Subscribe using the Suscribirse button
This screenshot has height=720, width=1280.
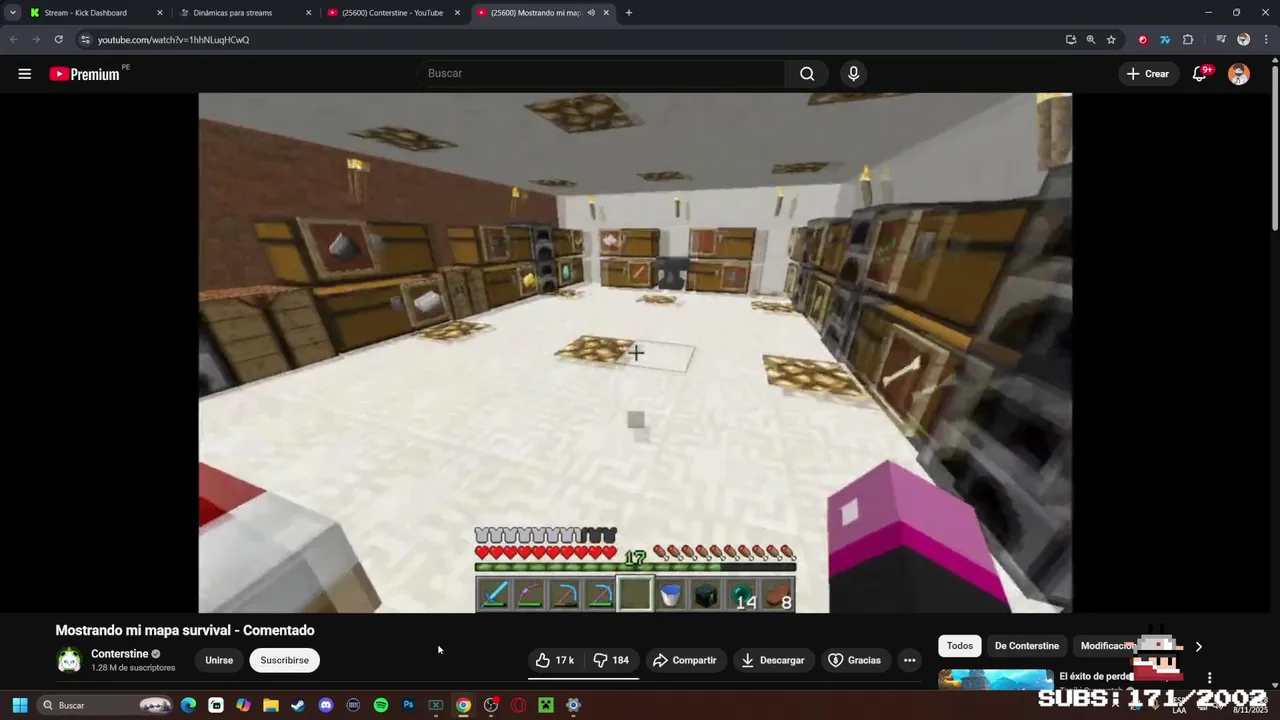tap(284, 660)
